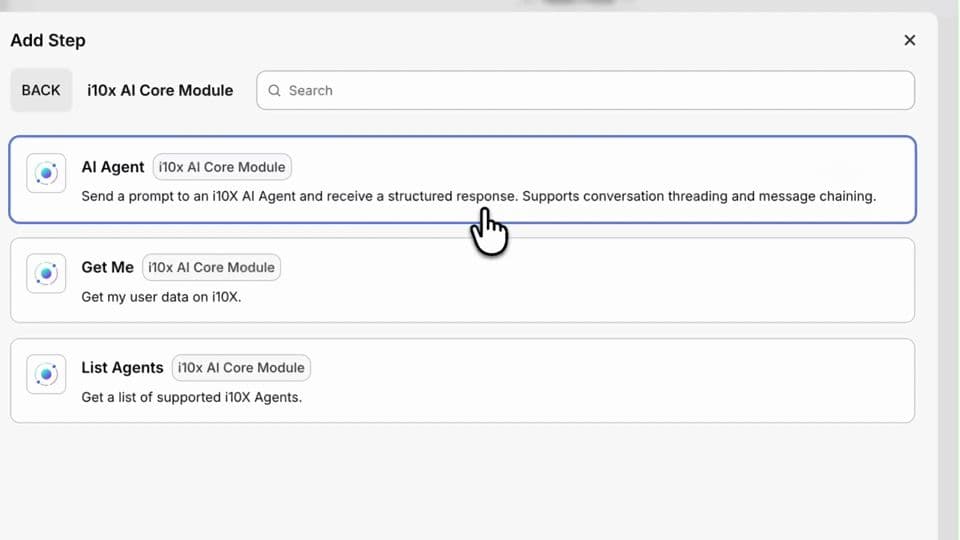Click the AI Agent description about structured response
This screenshot has width=960, height=540.
pos(478,196)
